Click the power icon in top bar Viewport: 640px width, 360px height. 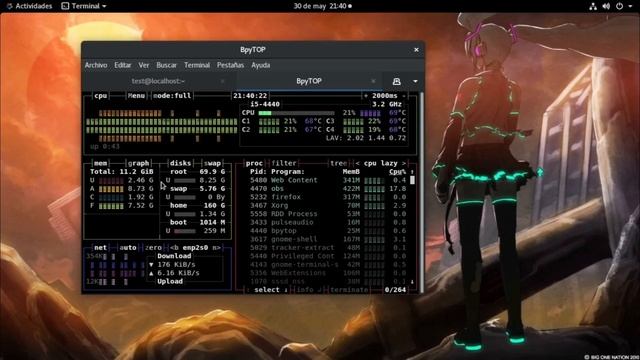tap(619, 6)
